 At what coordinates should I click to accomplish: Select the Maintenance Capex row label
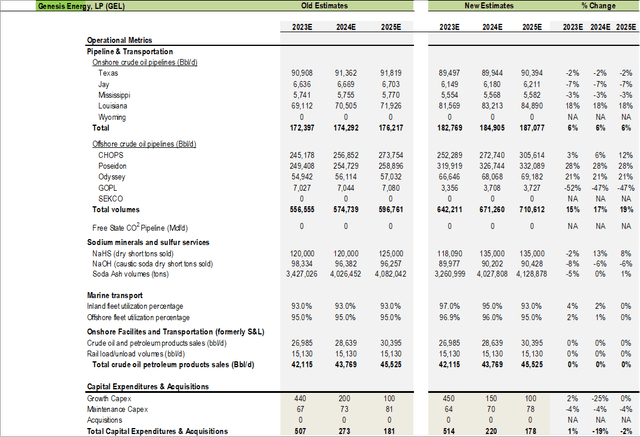(x=118, y=409)
